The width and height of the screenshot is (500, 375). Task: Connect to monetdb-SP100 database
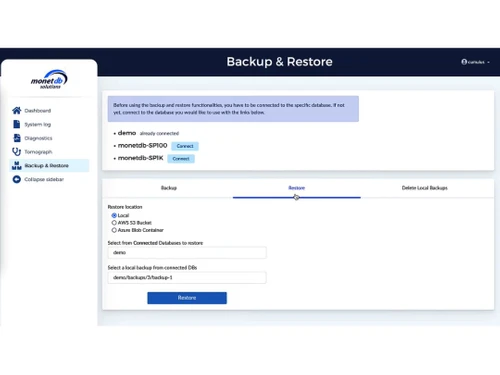[x=185, y=146]
